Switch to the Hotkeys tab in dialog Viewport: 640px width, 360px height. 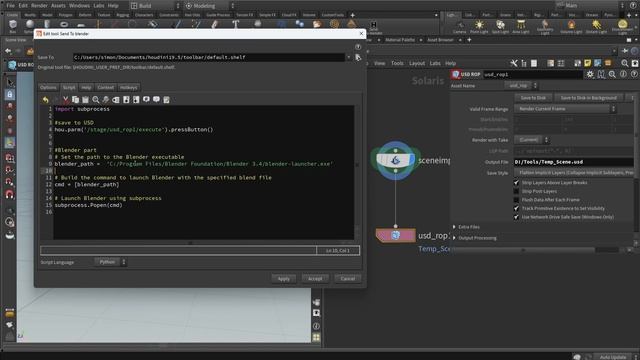(x=129, y=87)
